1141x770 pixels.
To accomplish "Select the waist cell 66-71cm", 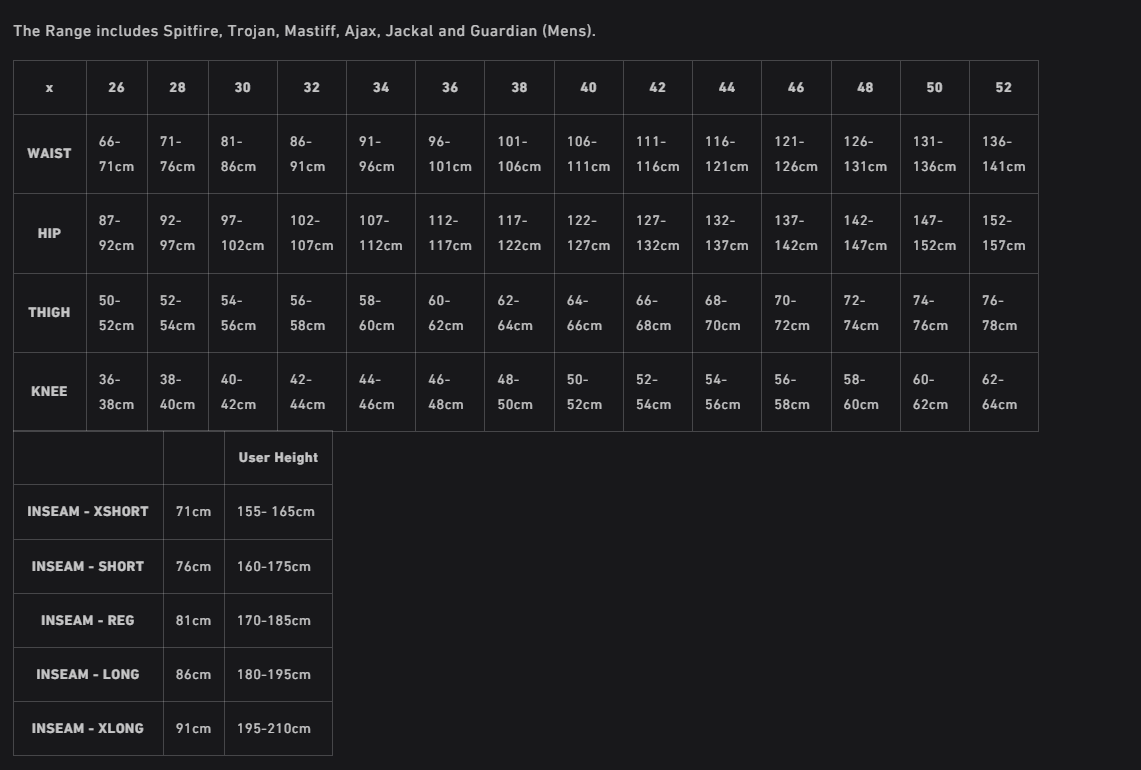I will [116, 154].
